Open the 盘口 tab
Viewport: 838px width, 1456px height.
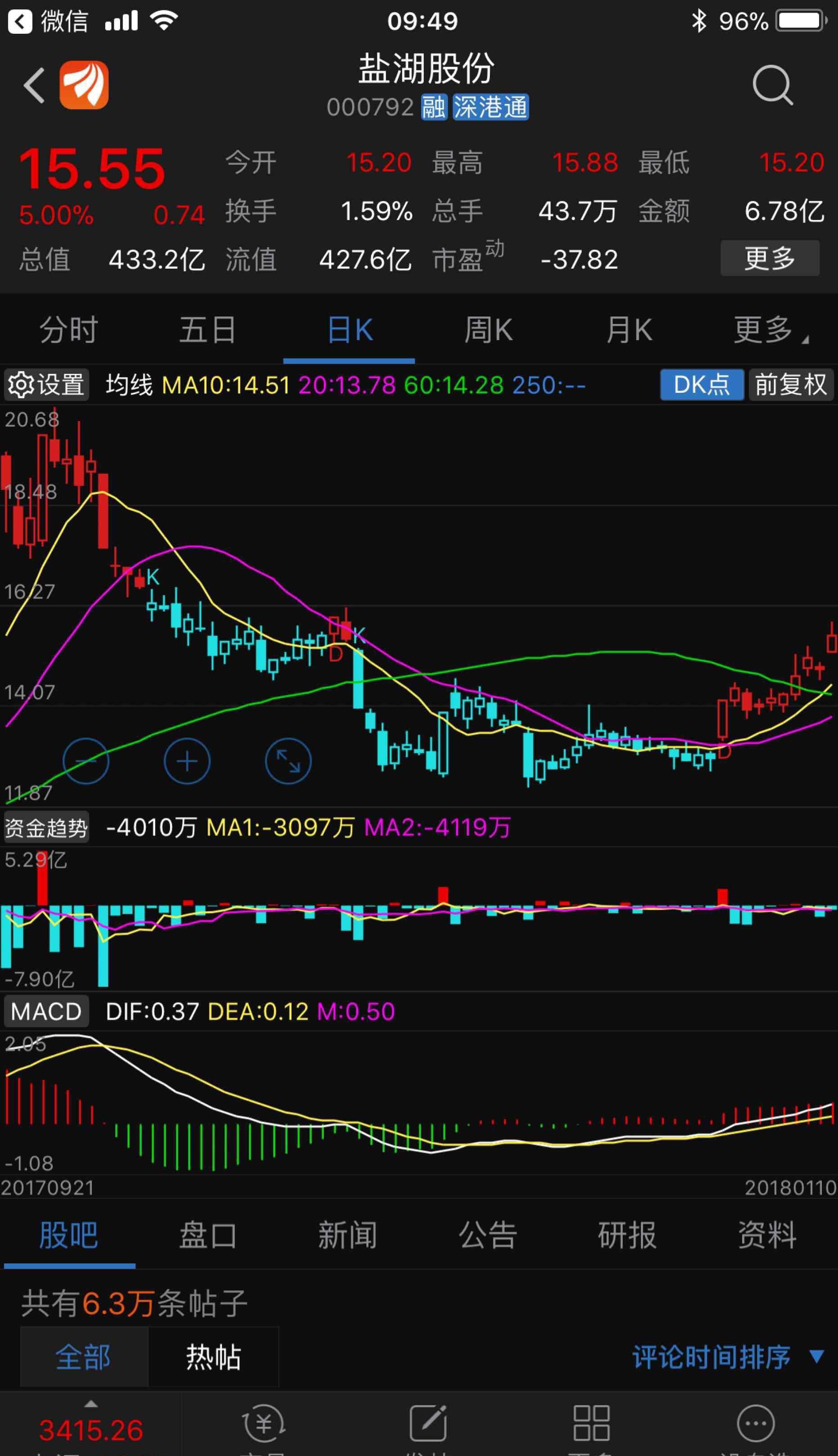pyautogui.click(x=208, y=1235)
